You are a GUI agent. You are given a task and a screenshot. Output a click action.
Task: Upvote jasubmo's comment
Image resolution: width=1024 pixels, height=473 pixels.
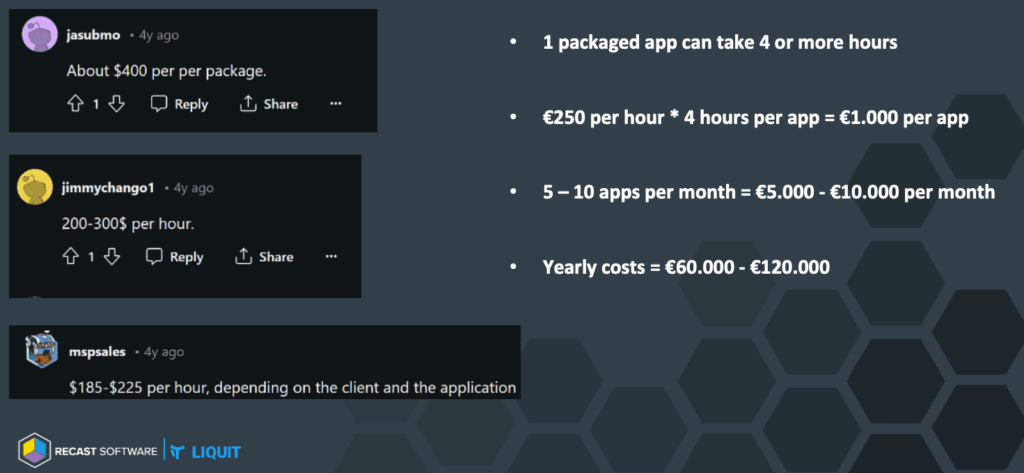coord(73,104)
